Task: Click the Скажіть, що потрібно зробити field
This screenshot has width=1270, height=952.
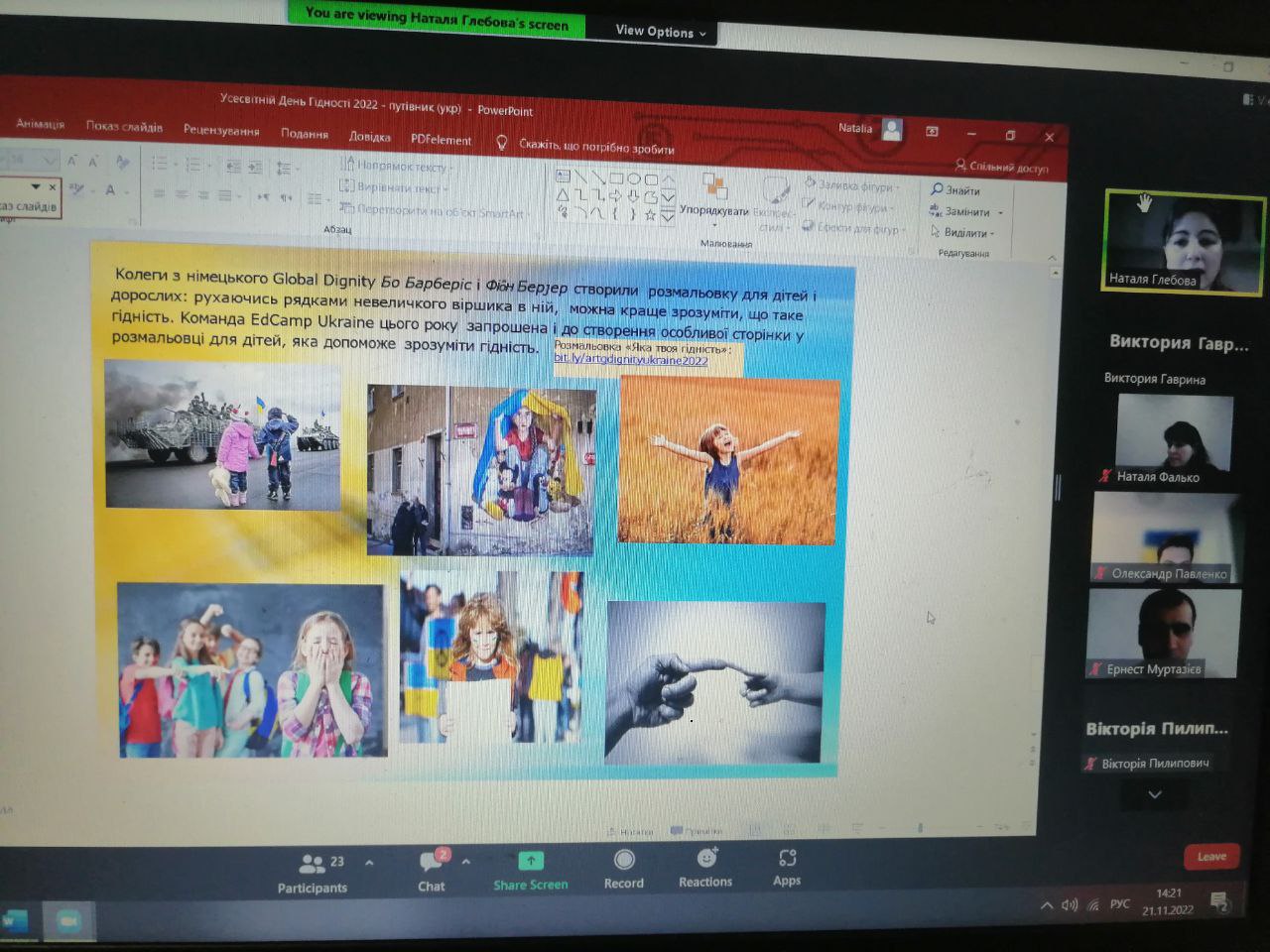Action: [x=596, y=147]
